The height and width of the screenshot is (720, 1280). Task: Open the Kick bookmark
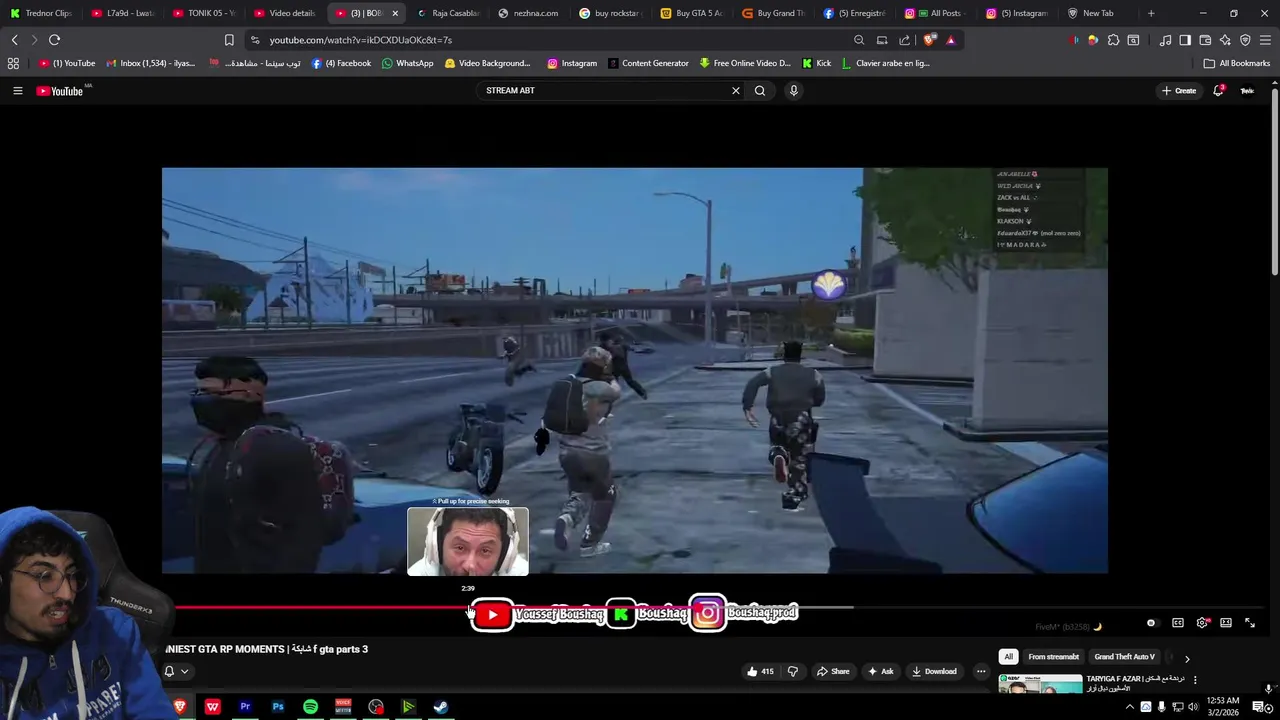pyautogui.click(x=816, y=63)
